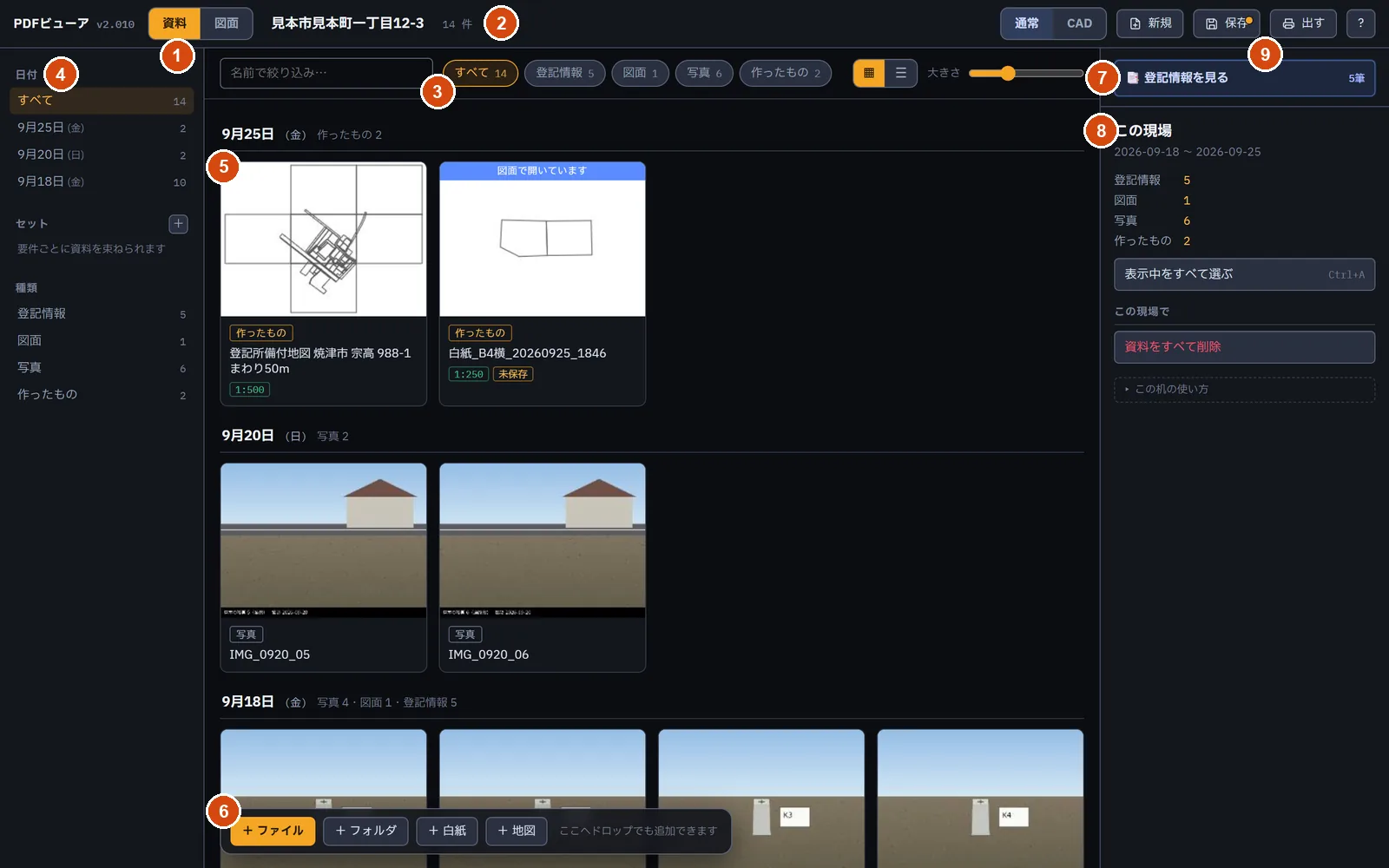The image size is (1389, 868).
Task: Add a new set with plus icon
Action: pyautogui.click(x=178, y=224)
